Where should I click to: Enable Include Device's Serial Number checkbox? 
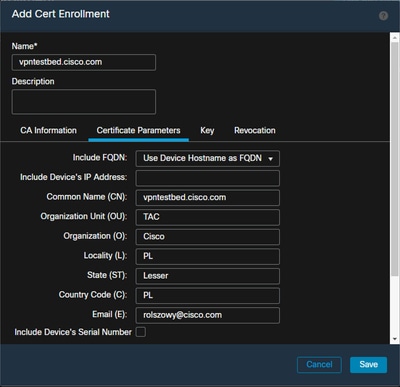click(141, 332)
